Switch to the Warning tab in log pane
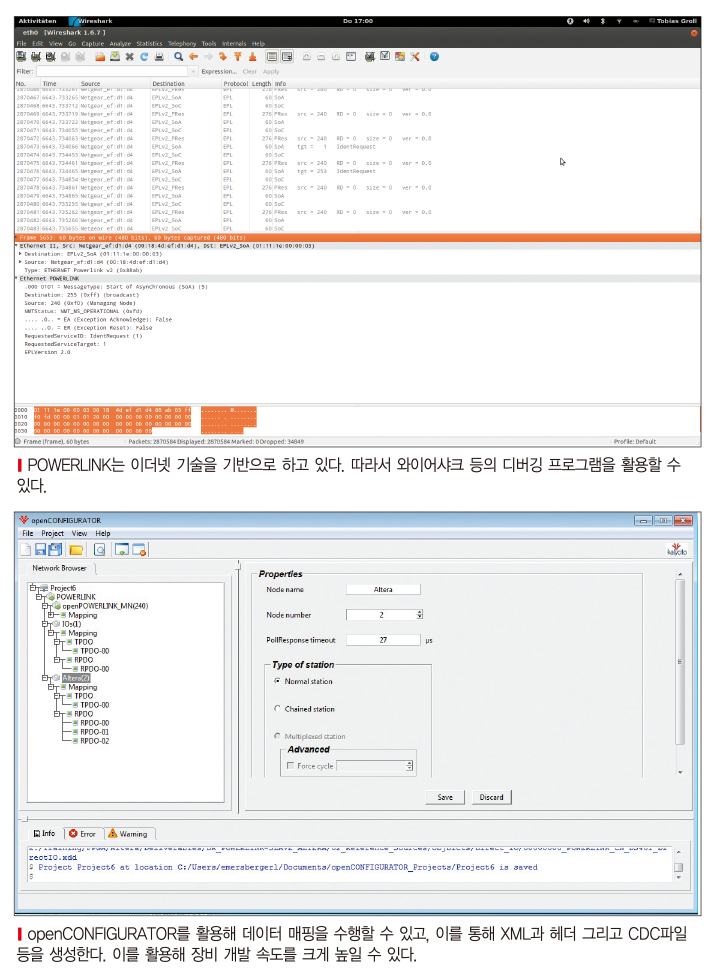This screenshot has height=976, width=712. click(128, 834)
